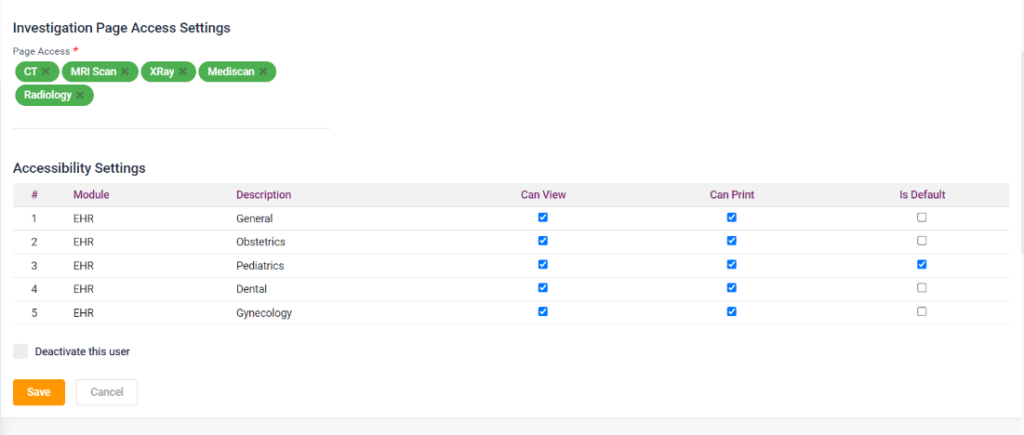
Task: Uncheck Can Print for Obstetrics
Action: point(732,241)
